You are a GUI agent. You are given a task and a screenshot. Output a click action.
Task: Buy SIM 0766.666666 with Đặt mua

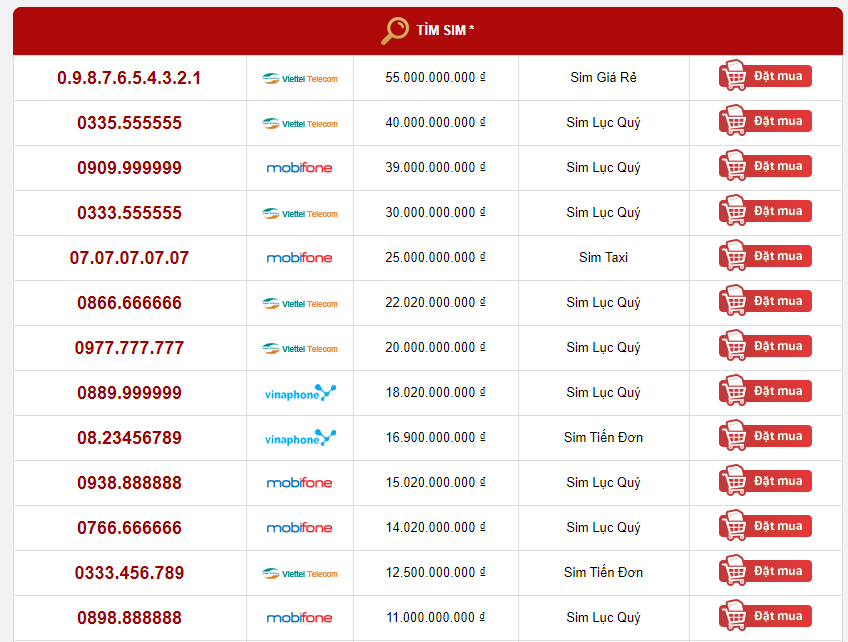point(765,526)
